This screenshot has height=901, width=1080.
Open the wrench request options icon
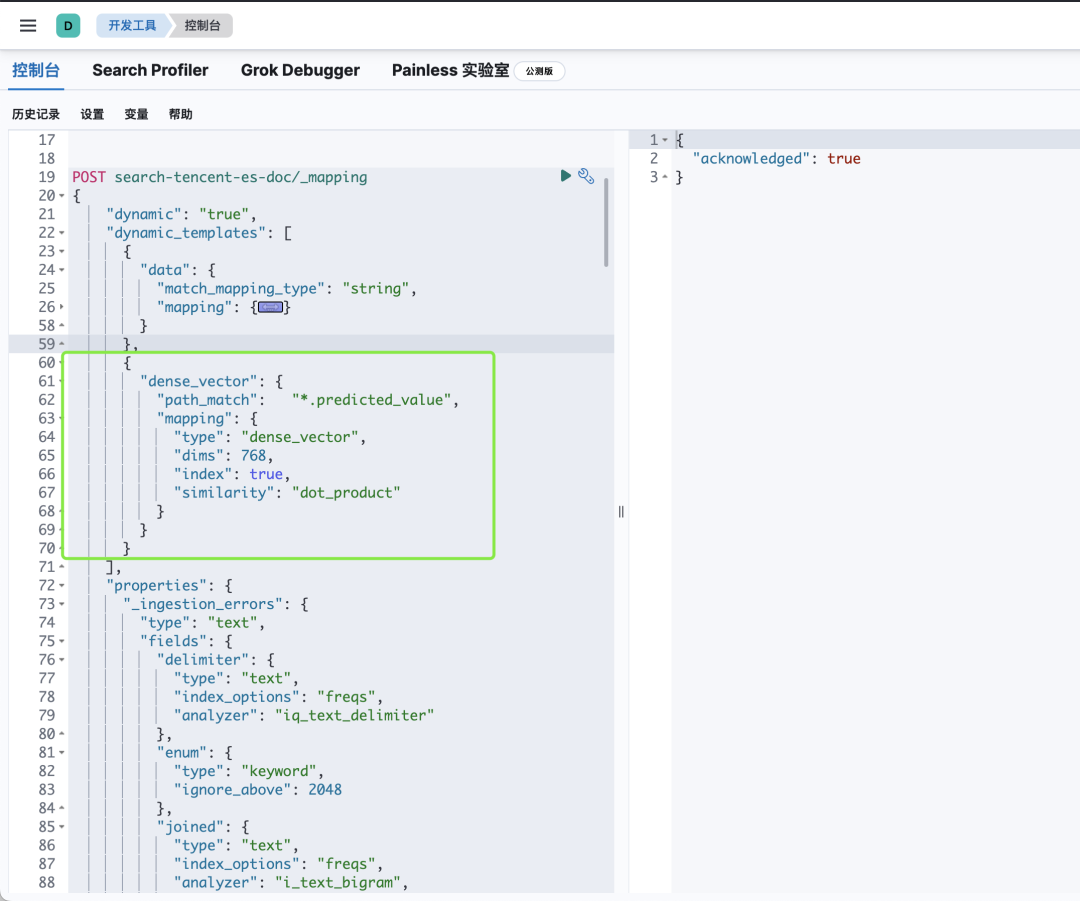(x=587, y=176)
